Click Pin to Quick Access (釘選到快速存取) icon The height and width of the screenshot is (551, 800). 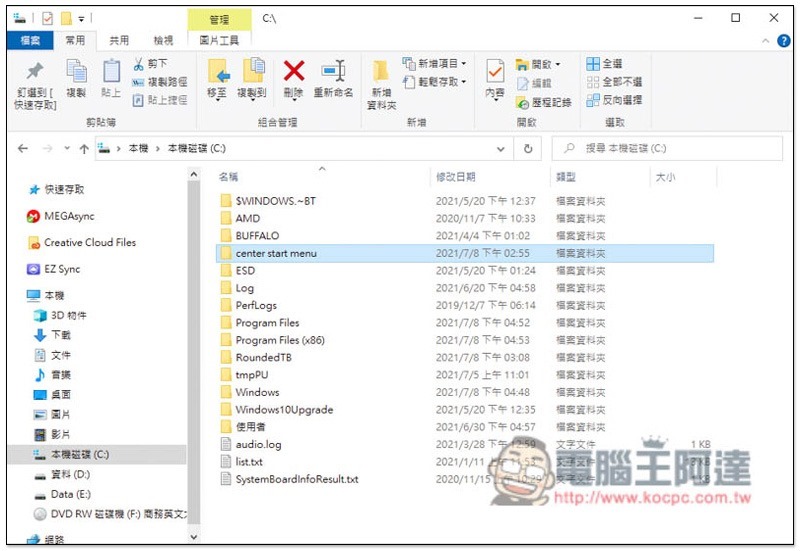point(35,71)
